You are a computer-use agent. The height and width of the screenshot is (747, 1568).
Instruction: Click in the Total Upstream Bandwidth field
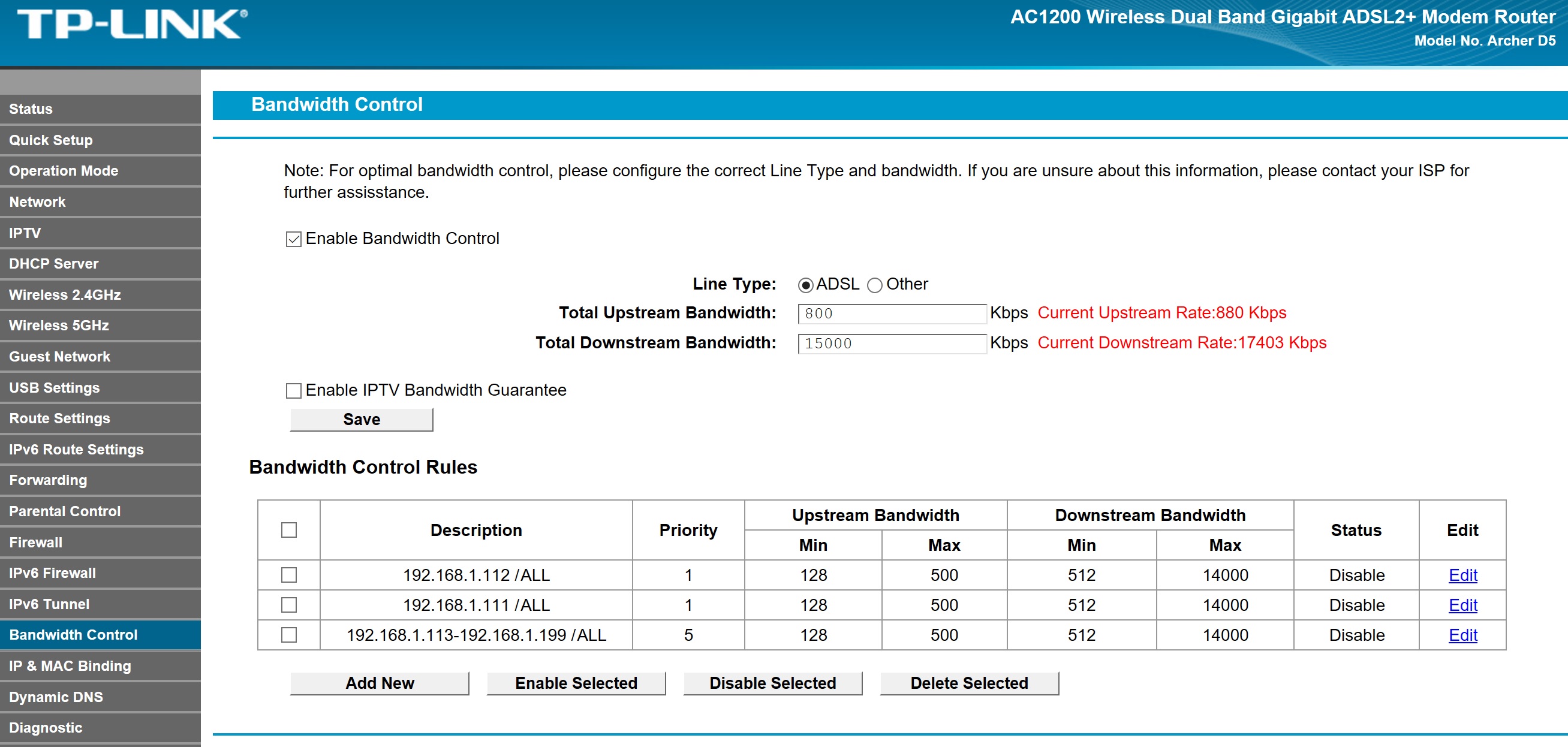click(x=892, y=313)
